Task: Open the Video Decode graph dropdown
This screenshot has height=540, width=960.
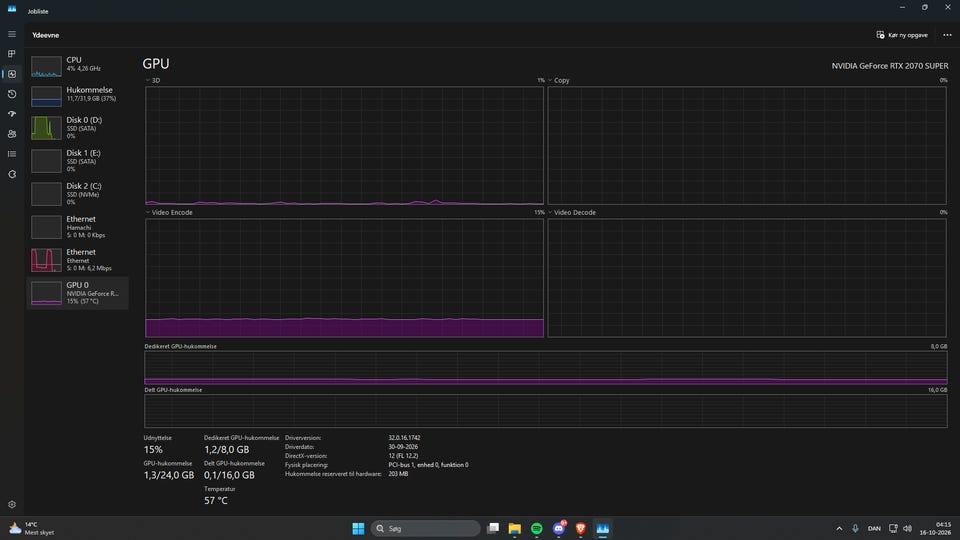Action: pyautogui.click(x=572, y=212)
